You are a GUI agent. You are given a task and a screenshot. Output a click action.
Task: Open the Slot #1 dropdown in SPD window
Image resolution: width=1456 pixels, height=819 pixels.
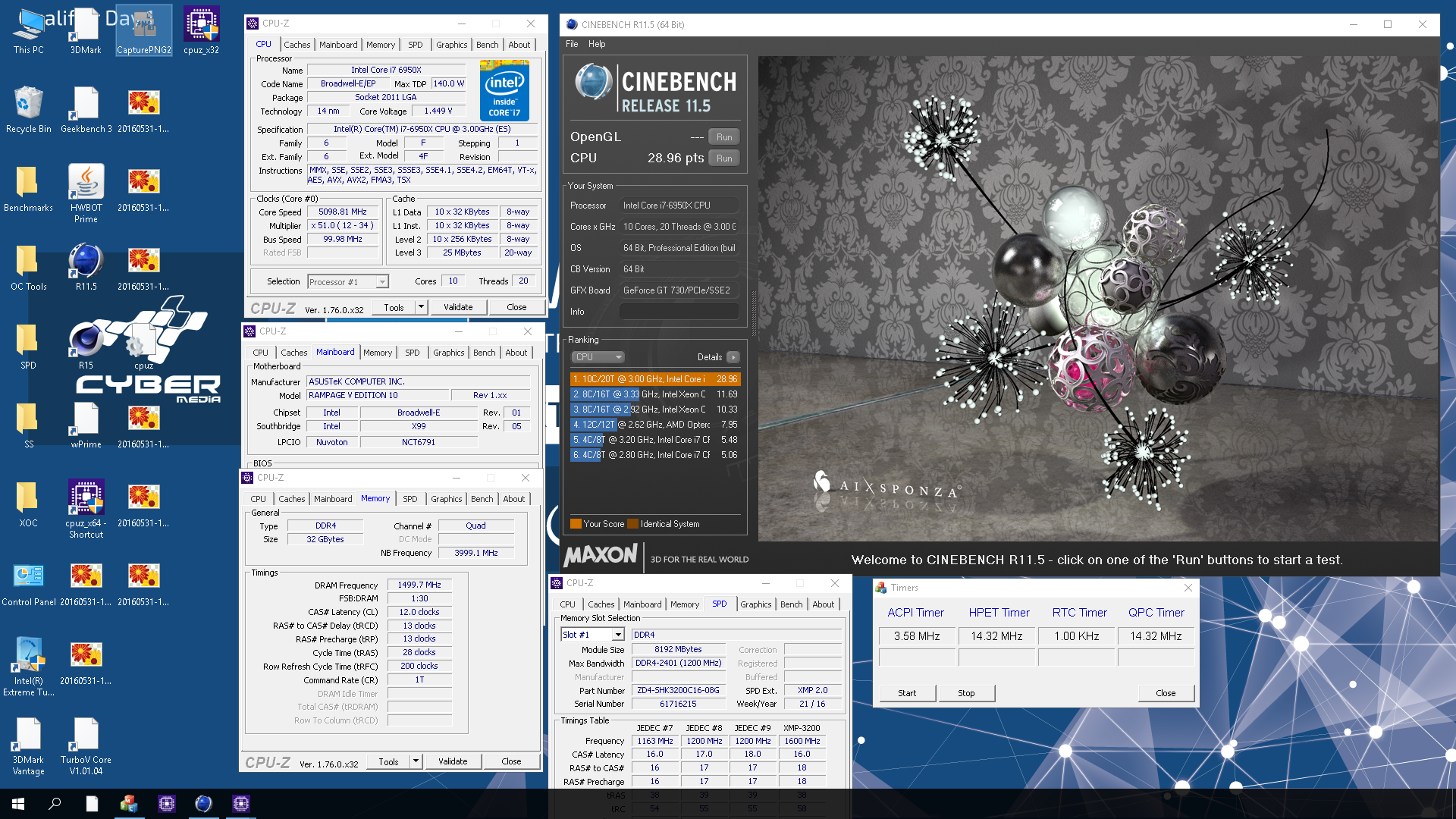click(x=592, y=635)
